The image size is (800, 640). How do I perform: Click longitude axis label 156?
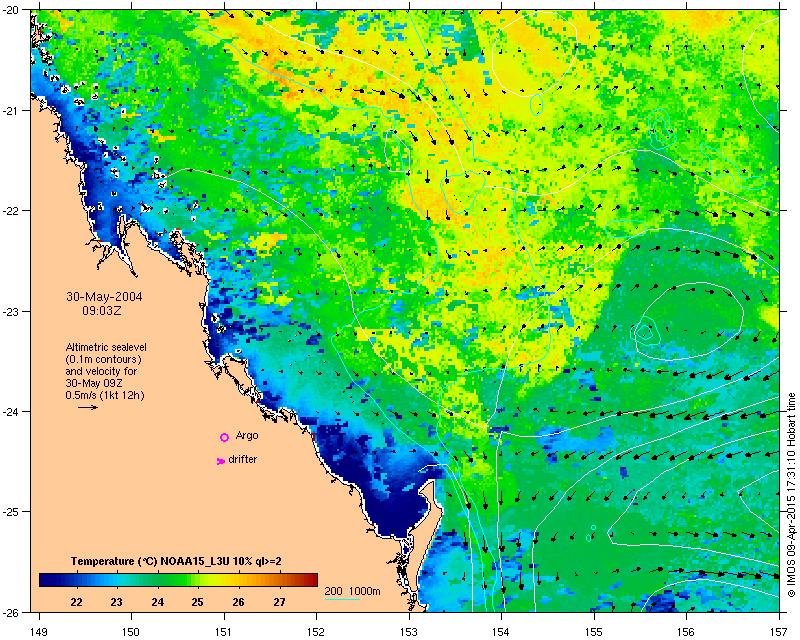tap(687, 632)
